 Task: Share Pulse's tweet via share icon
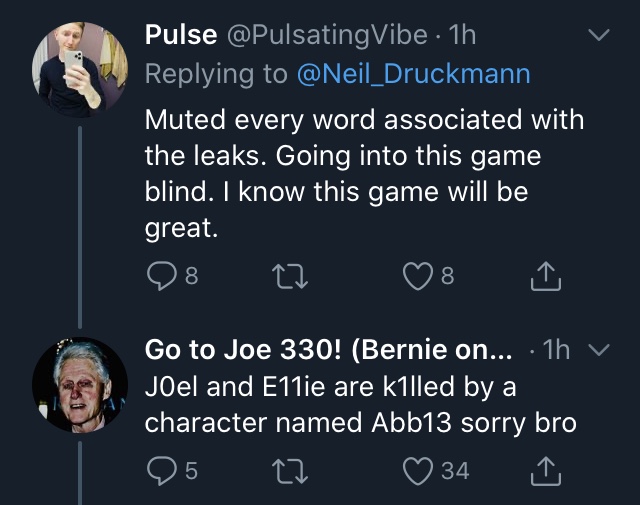(546, 276)
